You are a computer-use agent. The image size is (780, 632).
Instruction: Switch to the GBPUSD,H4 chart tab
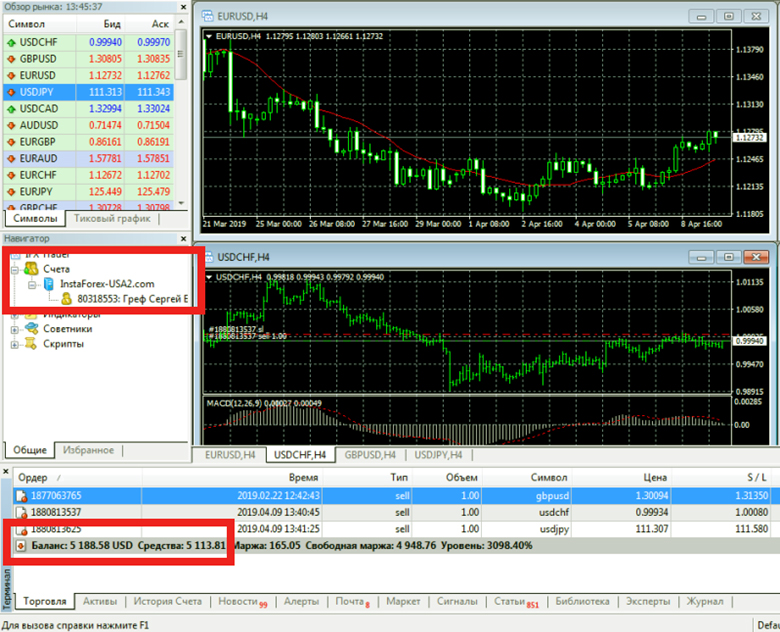(371, 455)
